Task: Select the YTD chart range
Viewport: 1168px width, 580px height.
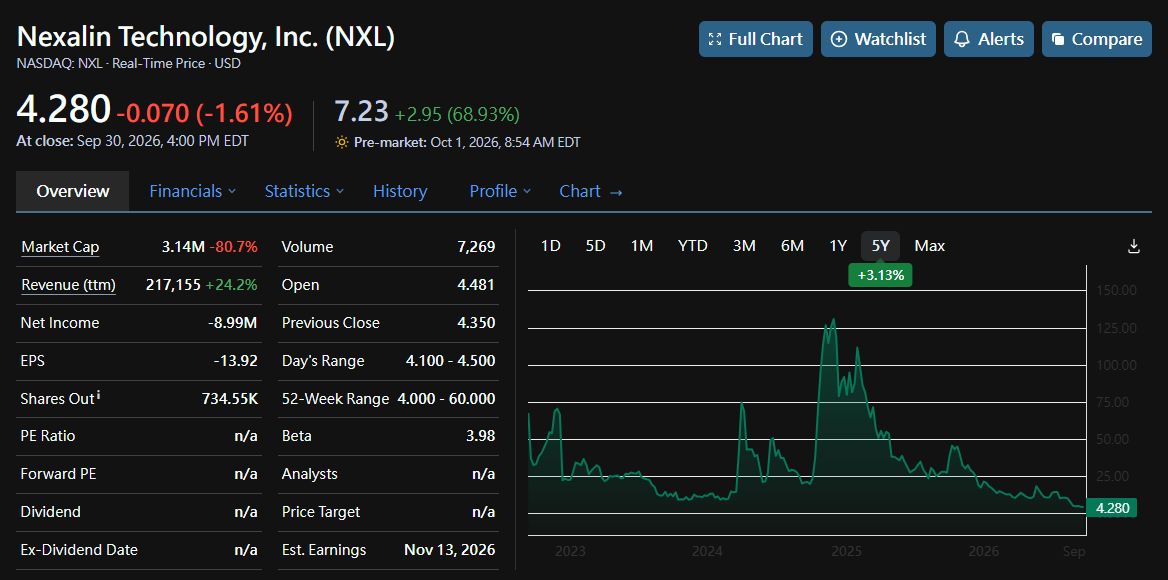Action: [693, 246]
